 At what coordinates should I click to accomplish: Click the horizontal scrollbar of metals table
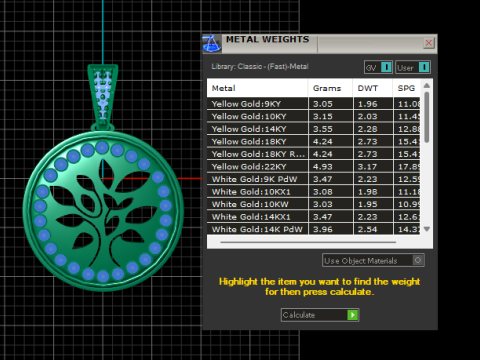[x=308, y=242]
